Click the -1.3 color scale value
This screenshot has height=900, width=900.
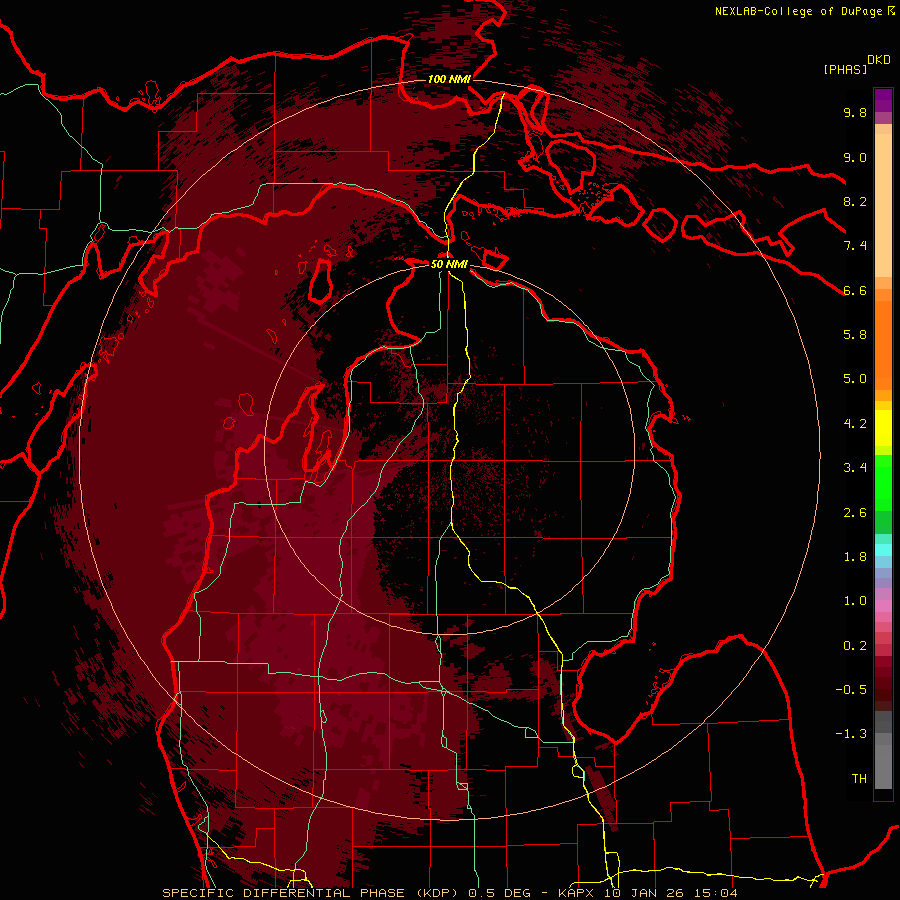point(851,734)
